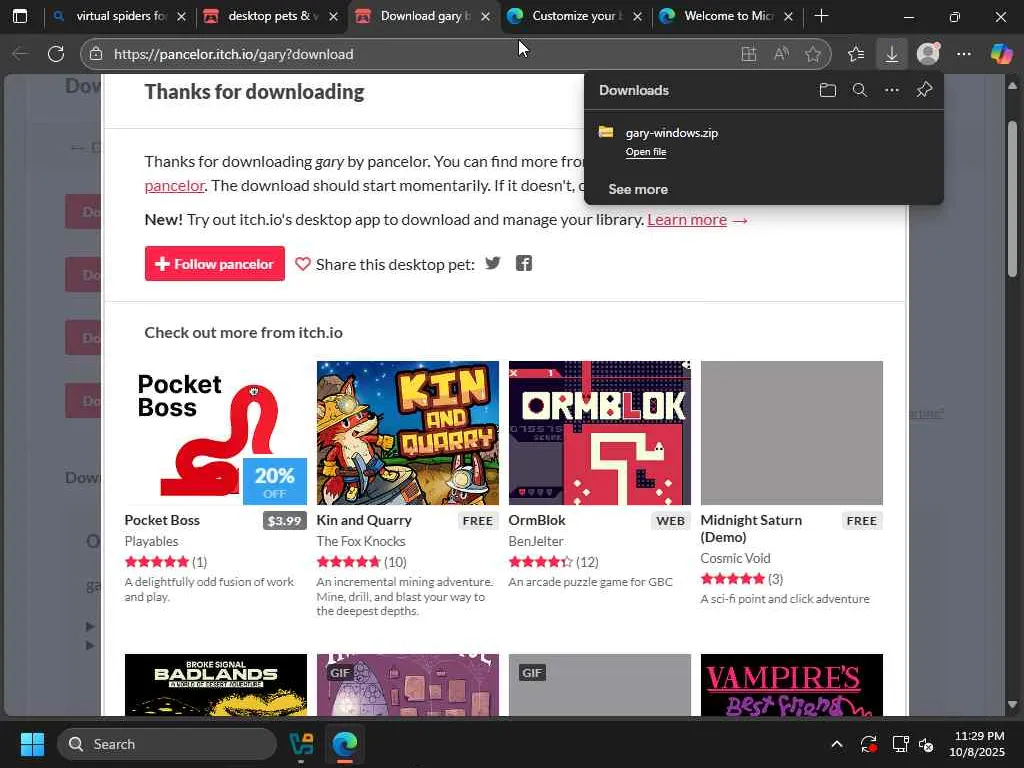1024x768 pixels.
Task: Pin the Downloads panel
Action: [x=924, y=90]
